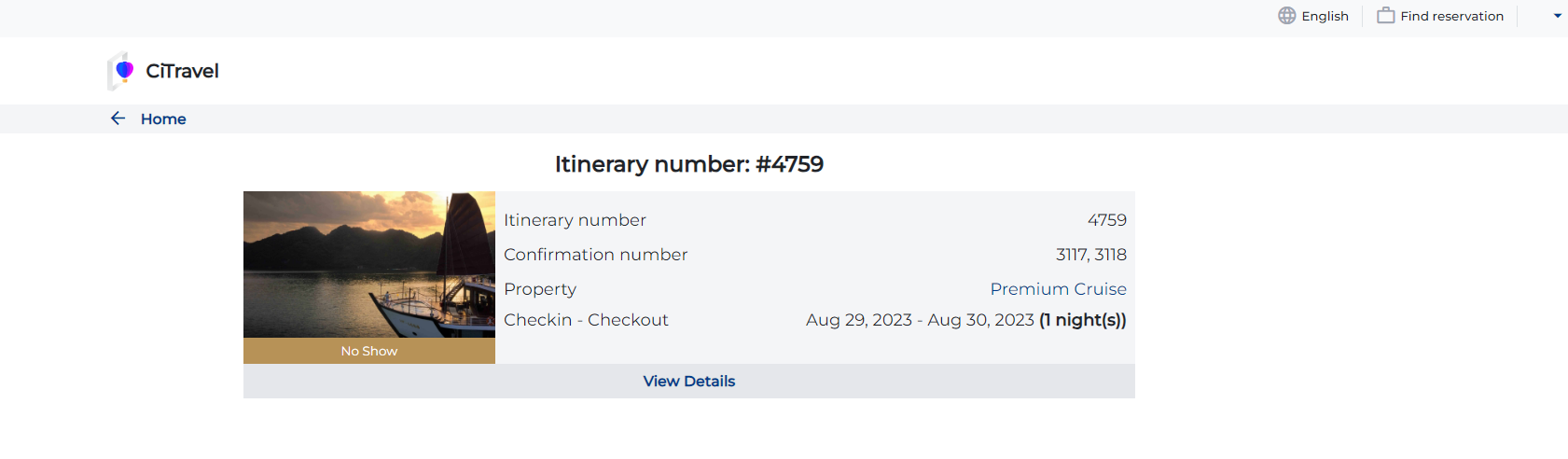This screenshot has width=1568, height=459.
Task: Click the Confirmation number label
Action: pos(595,255)
